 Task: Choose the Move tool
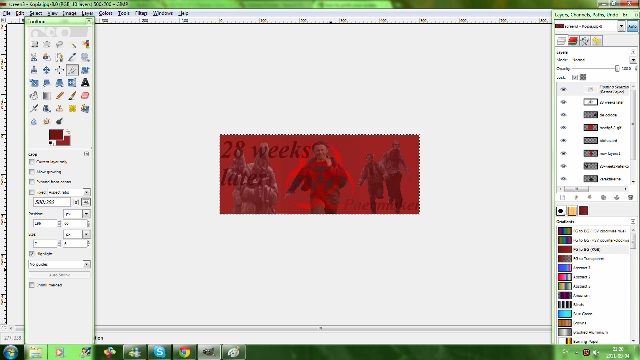[x=47, y=70]
